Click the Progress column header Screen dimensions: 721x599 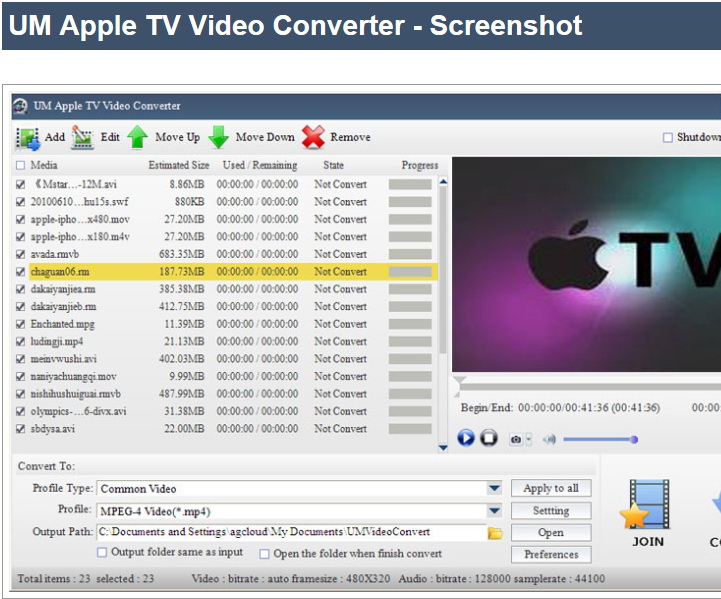pyautogui.click(x=420, y=165)
